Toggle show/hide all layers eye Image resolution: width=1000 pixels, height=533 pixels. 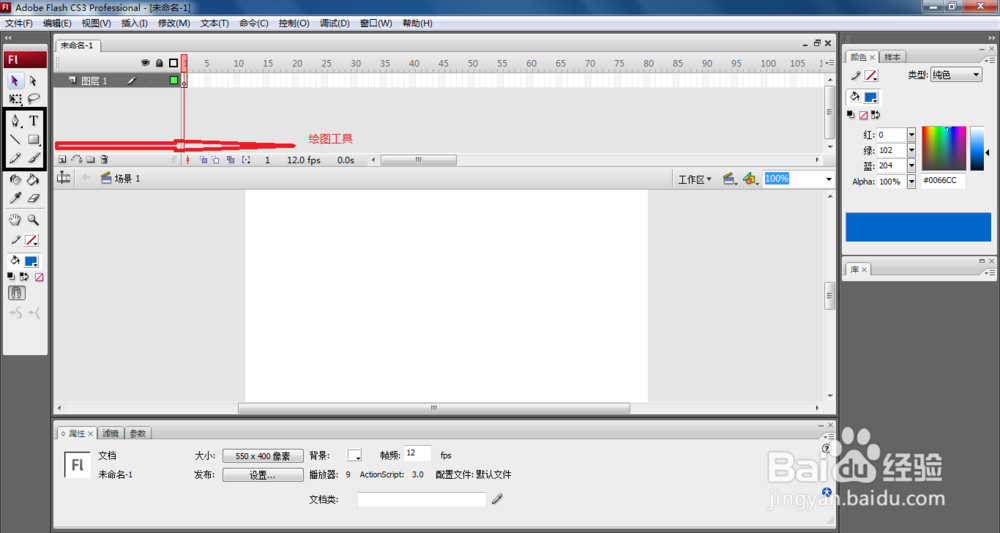tap(145, 63)
